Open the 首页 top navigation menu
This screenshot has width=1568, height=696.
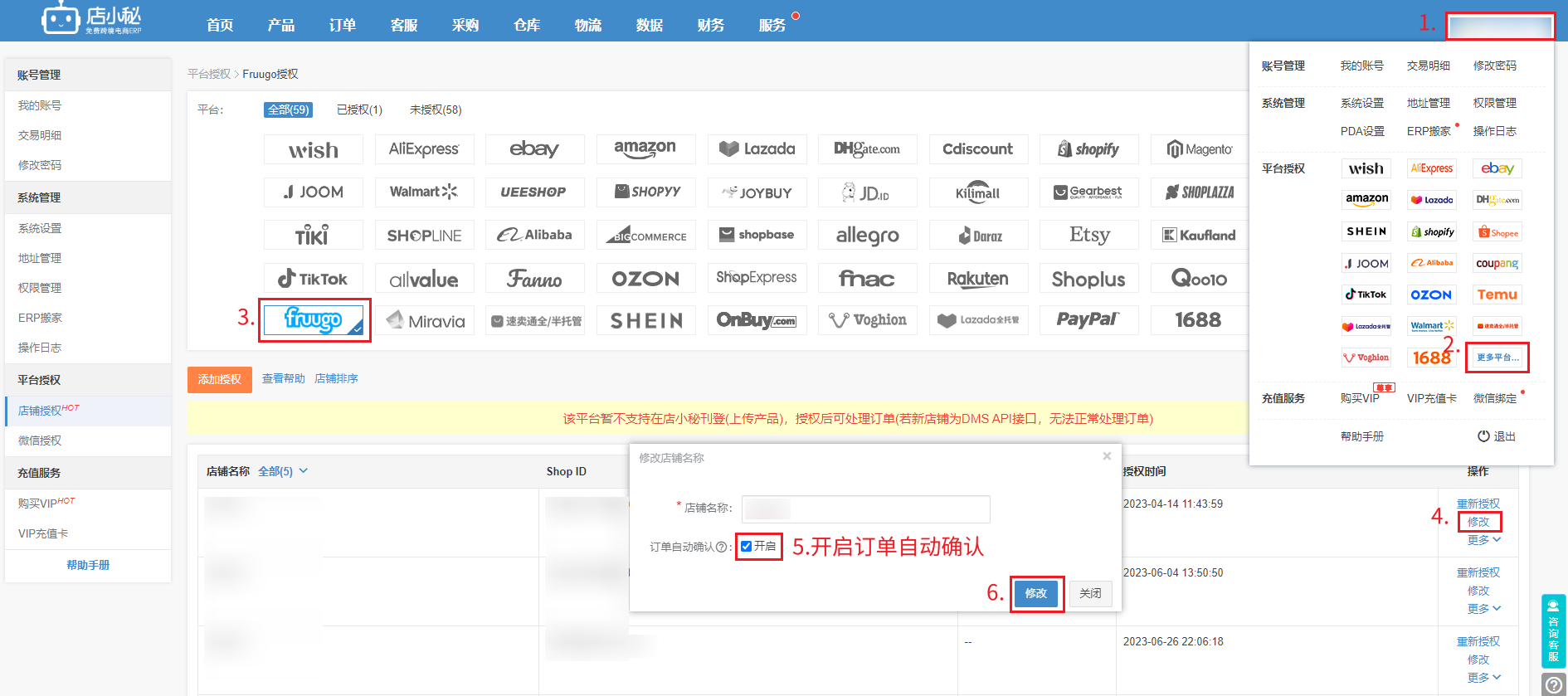click(220, 25)
